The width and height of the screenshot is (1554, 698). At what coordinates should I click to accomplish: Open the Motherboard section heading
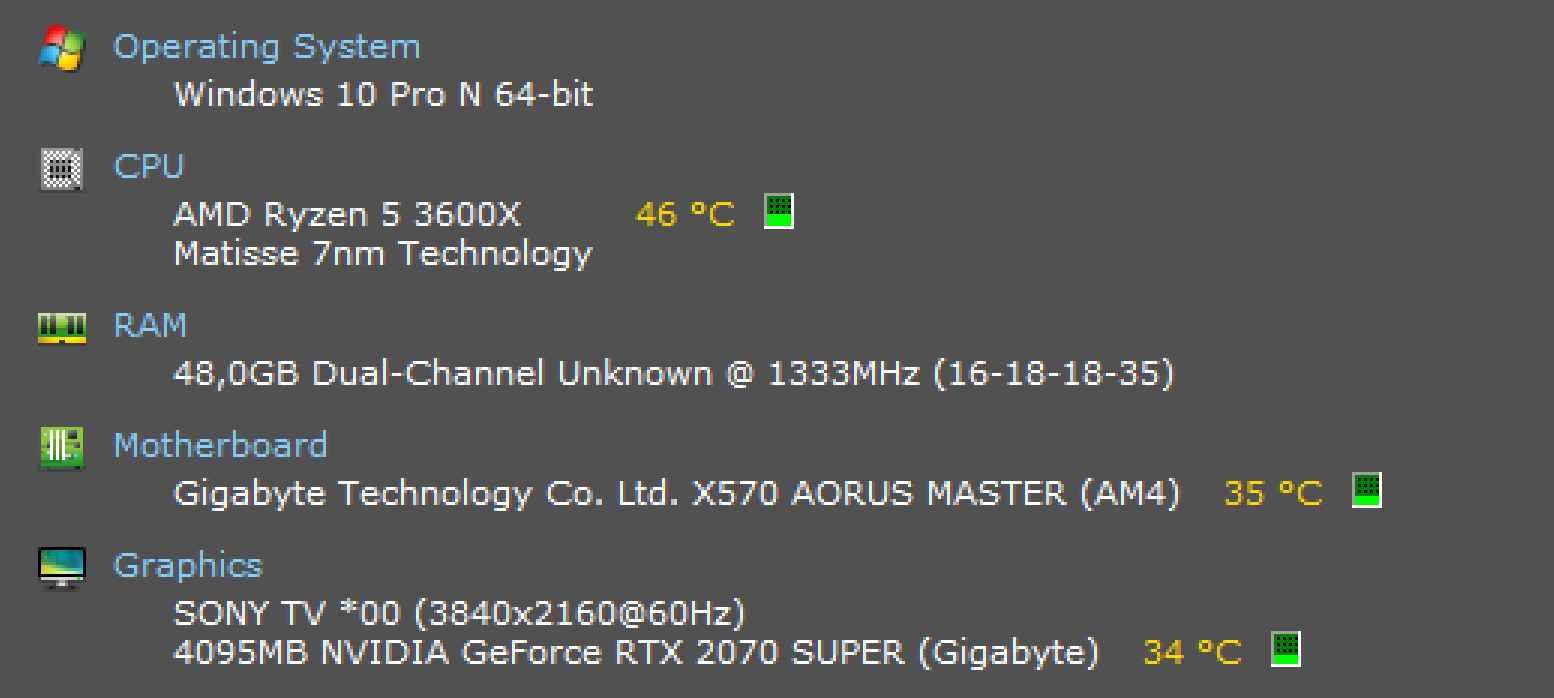221,445
